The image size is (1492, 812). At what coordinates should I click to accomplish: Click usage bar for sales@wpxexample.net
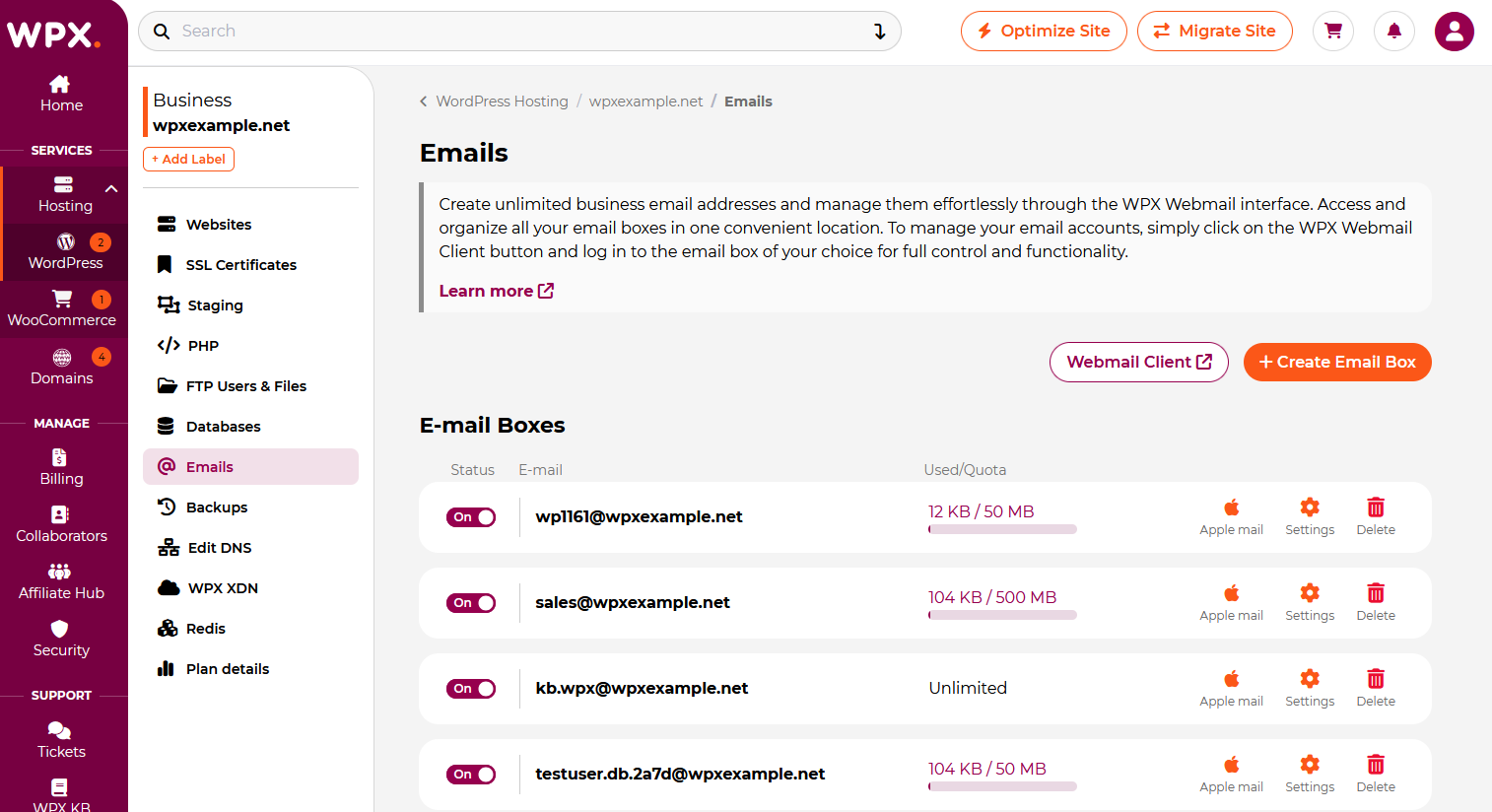pyautogui.click(x=1002, y=615)
